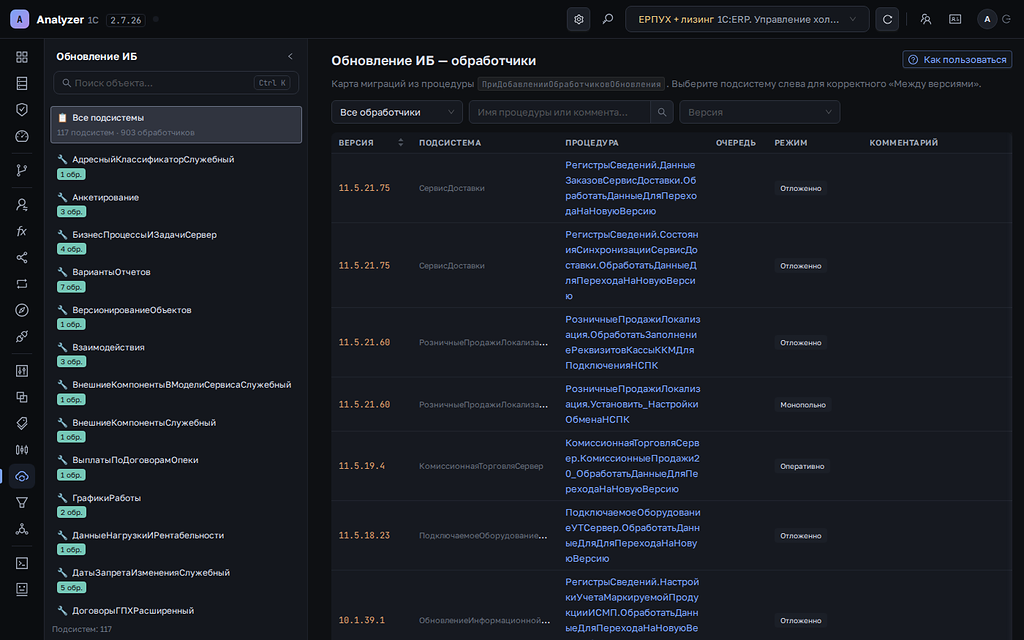Open the fx functions icon in the sidebar
Viewport: 1024px width, 640px height.
click(22, 231)
